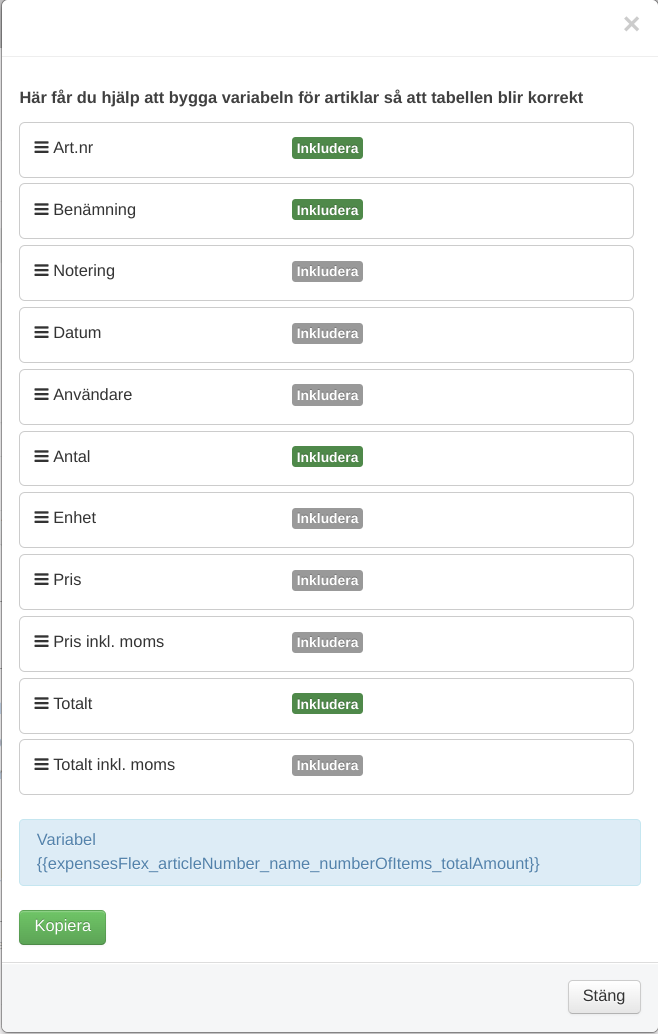Turn off Inkludera for the Totalt row

coord(327,704)
